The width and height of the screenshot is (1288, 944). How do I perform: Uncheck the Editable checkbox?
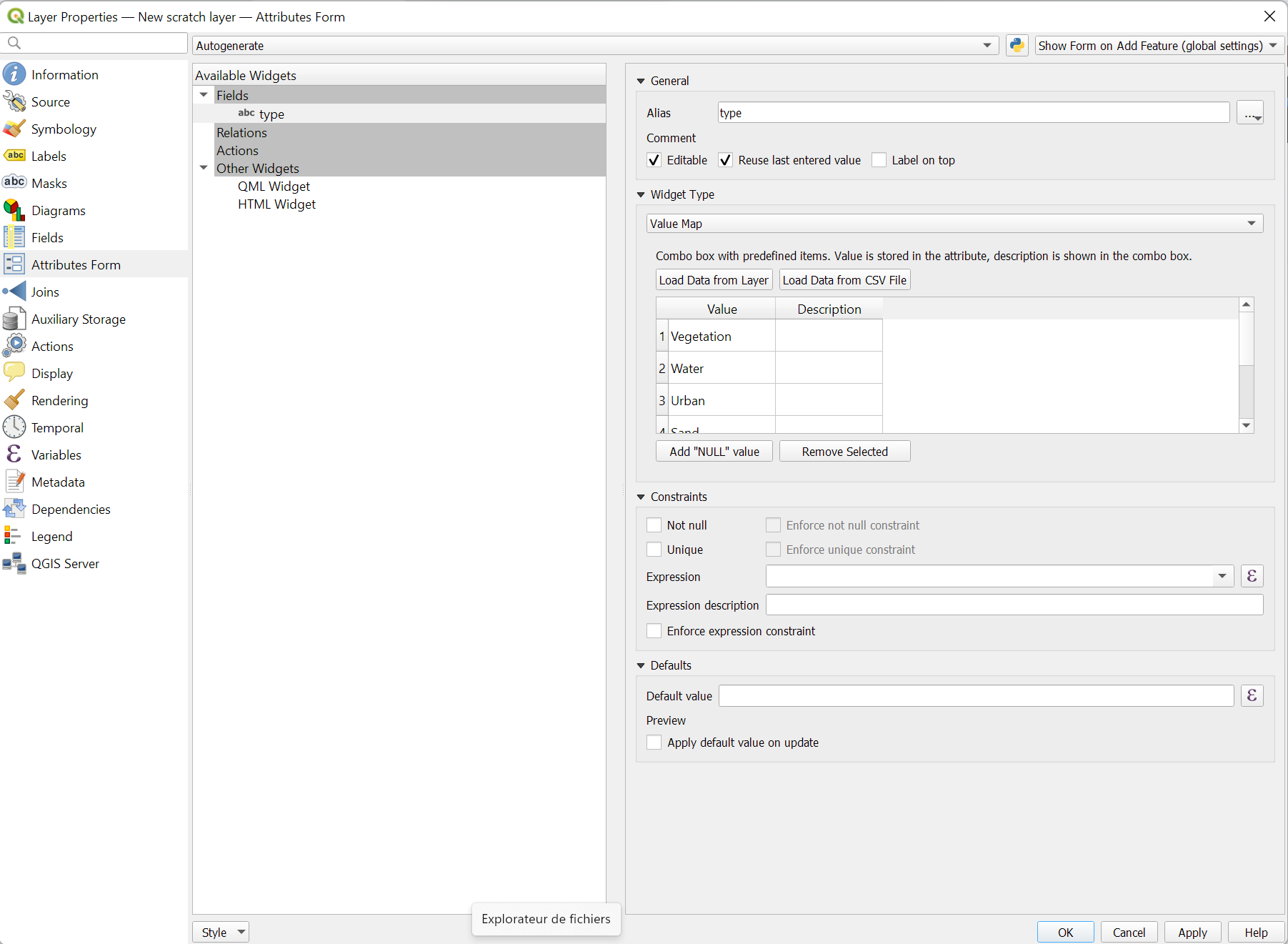click(654, 160)
